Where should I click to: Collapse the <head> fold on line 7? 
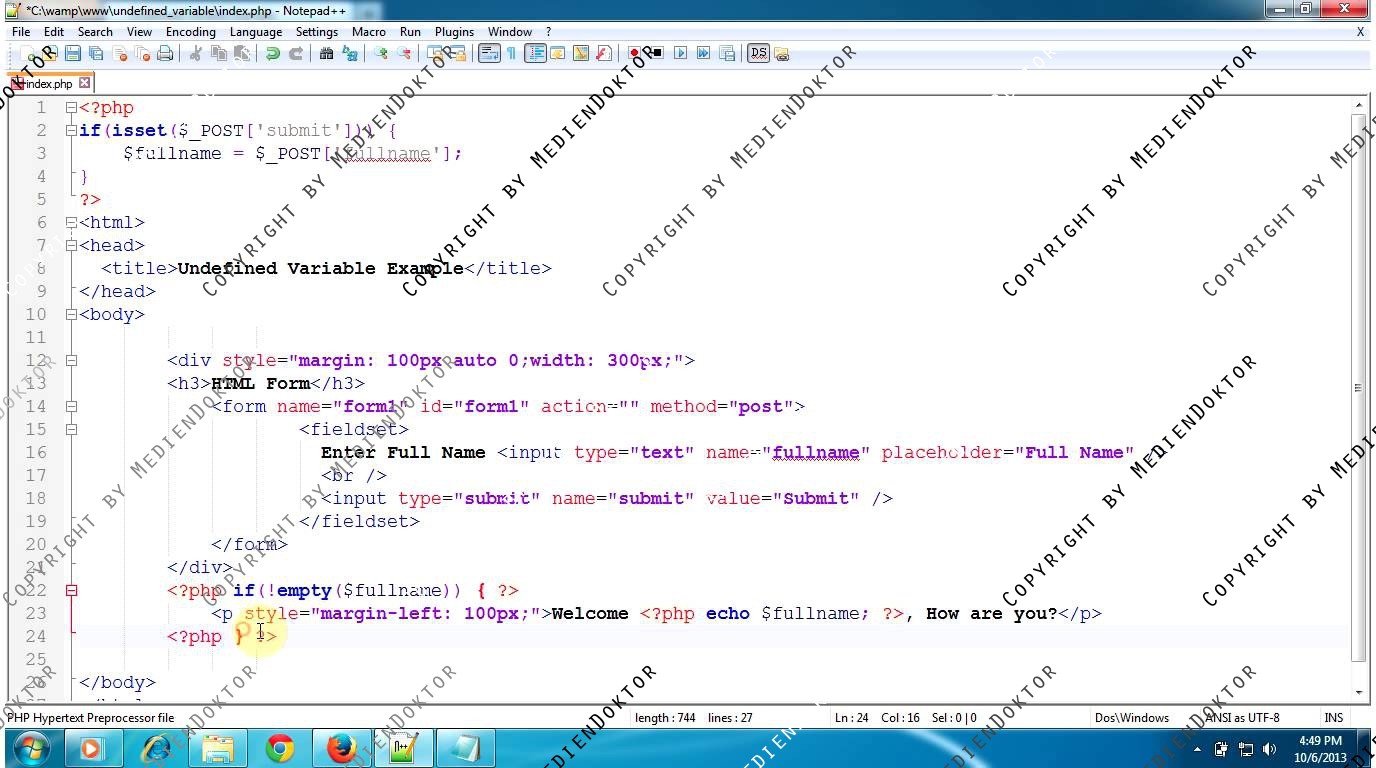71,245
